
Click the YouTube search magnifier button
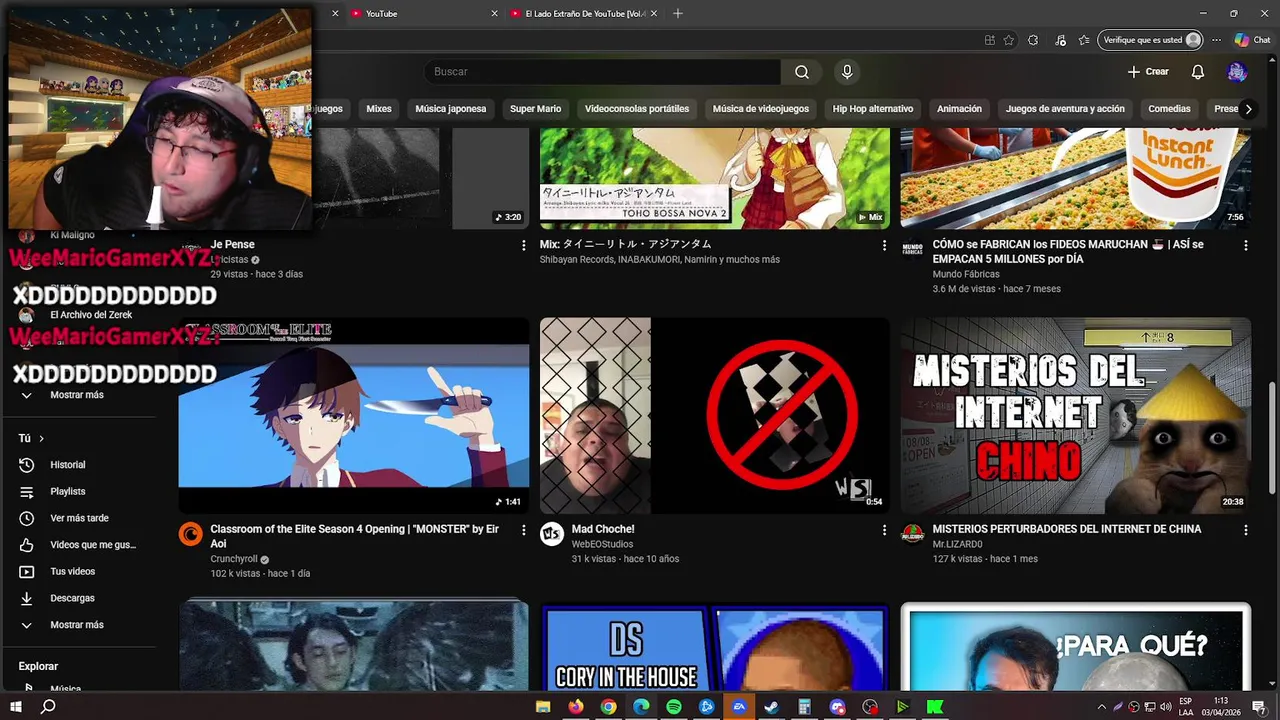(x=802, y=72)
